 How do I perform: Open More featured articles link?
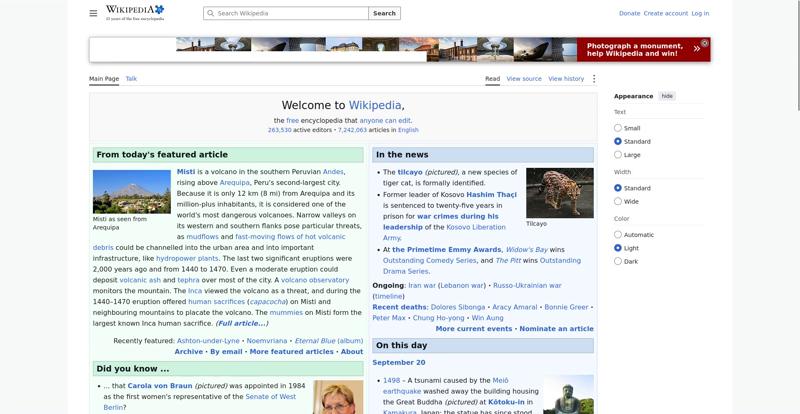[291, 352]
